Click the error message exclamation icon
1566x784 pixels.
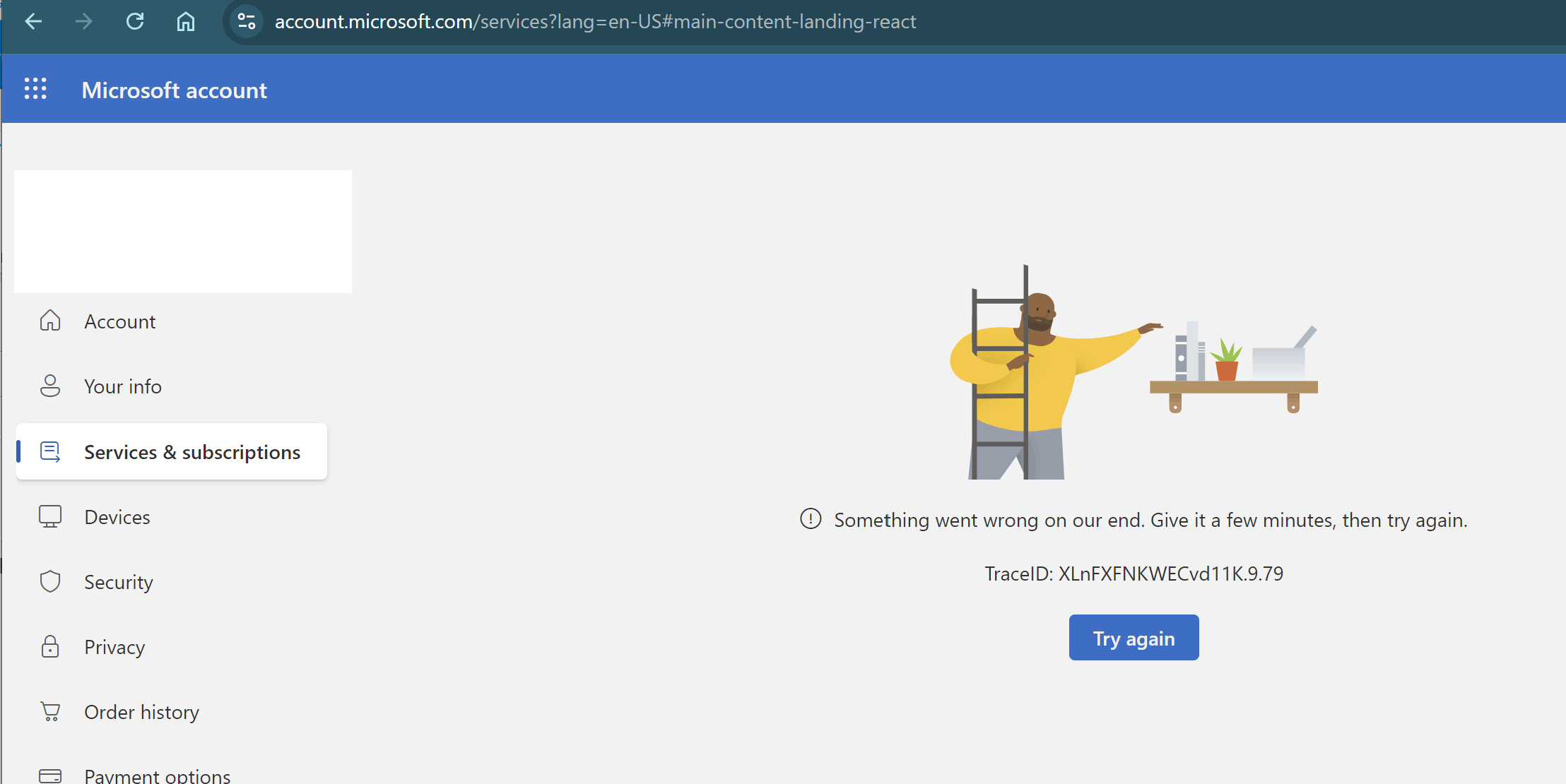click(x=811, y=519)
